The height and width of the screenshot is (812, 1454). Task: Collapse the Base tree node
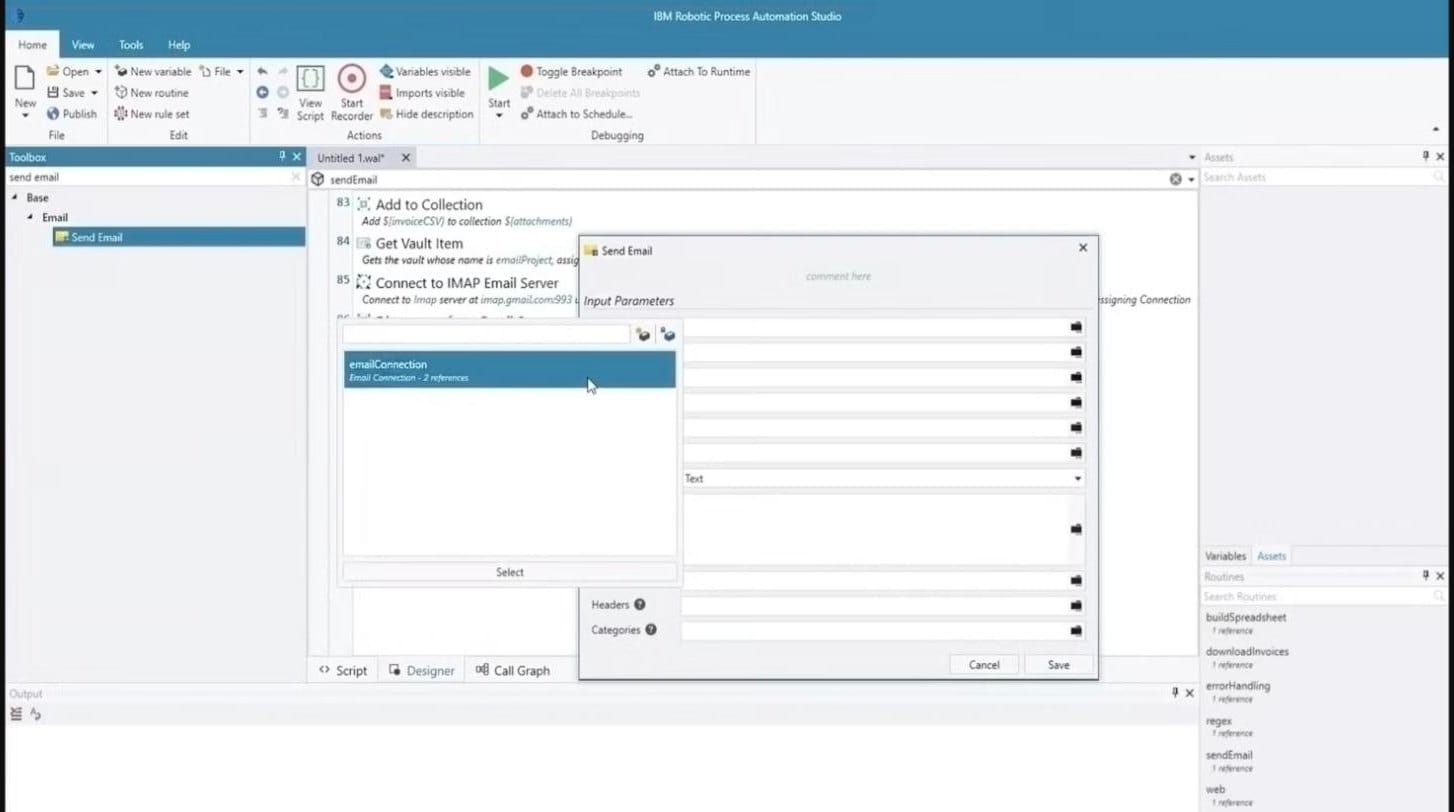click(15, 198)
